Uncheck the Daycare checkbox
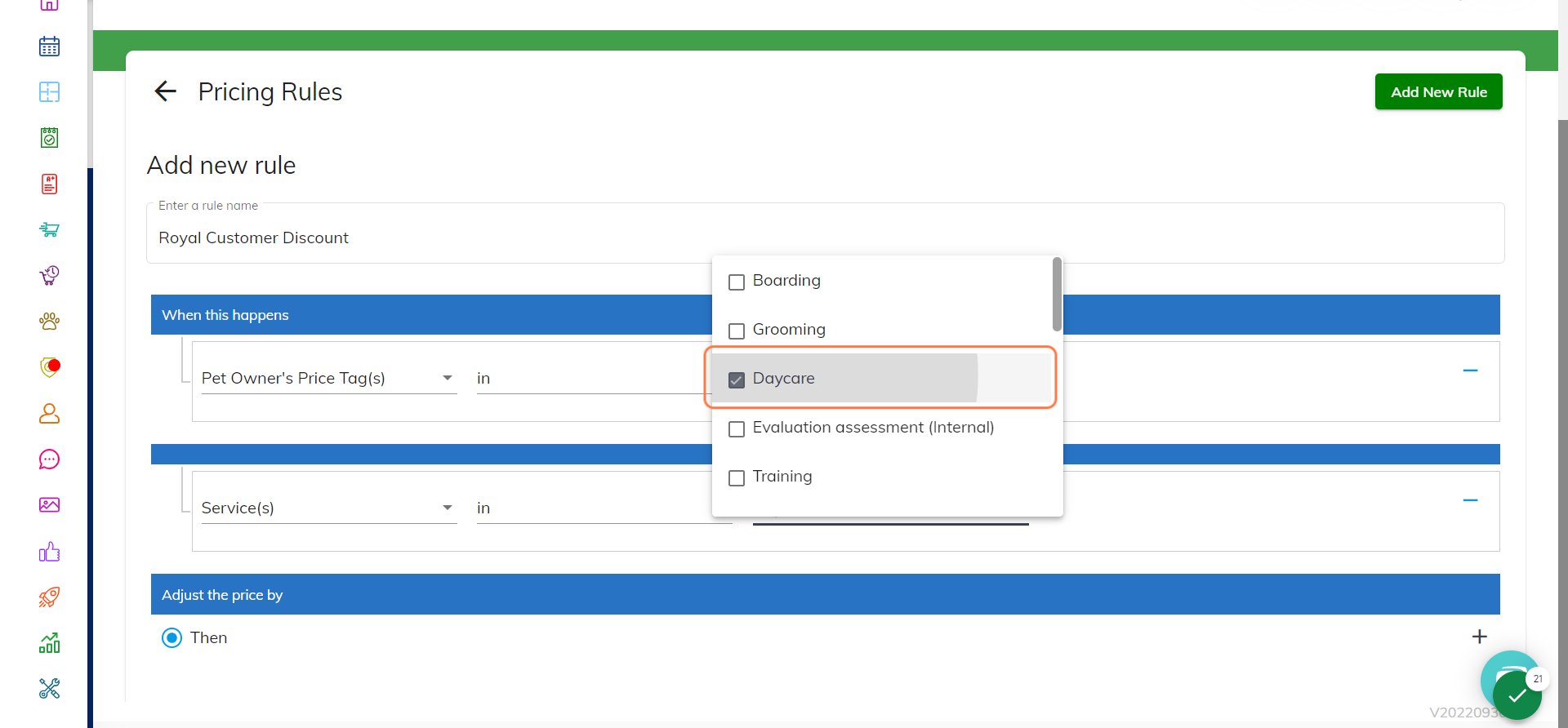 [x=737, y=380]
